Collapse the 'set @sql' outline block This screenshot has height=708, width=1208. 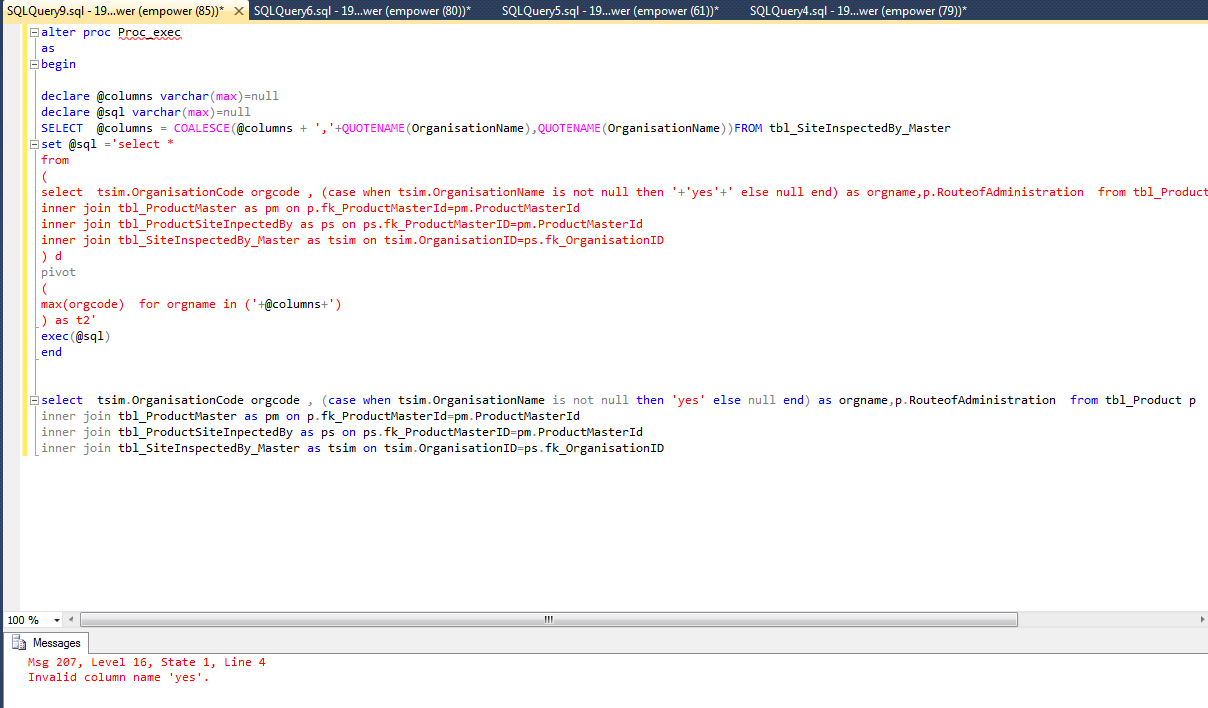pos(35,144)
